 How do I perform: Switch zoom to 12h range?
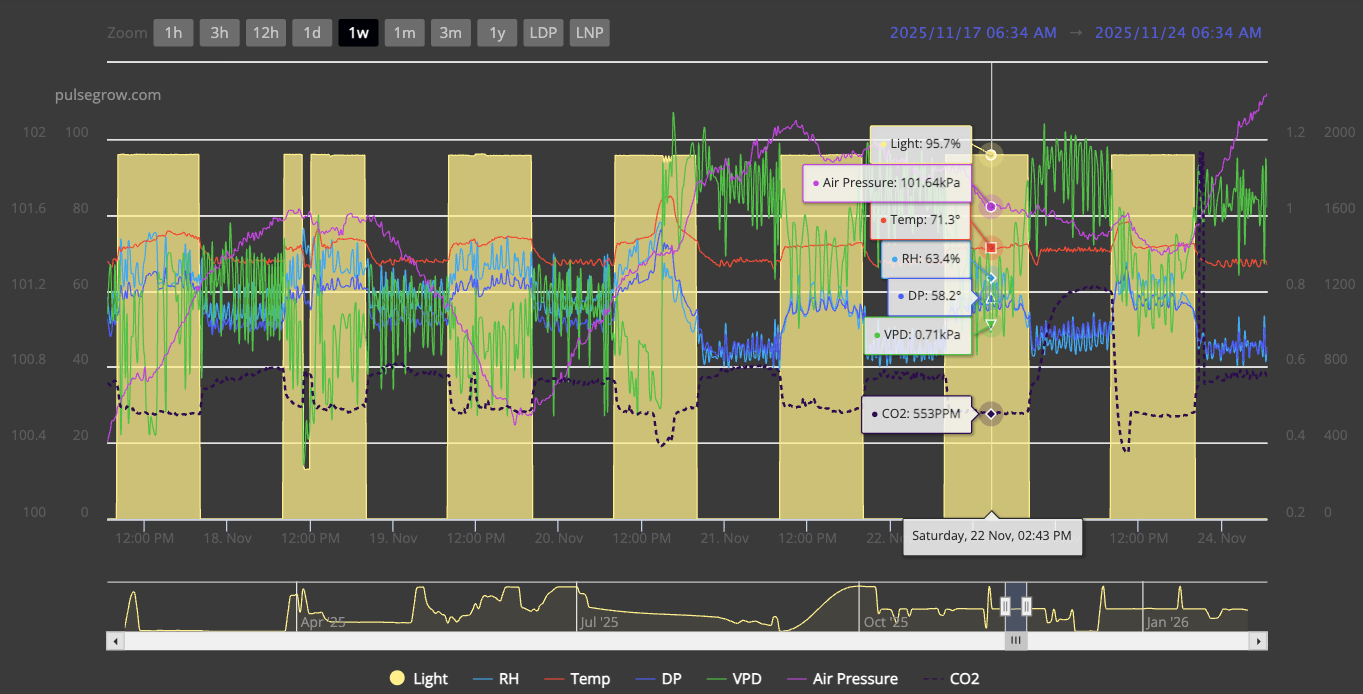tap(265, 33)
